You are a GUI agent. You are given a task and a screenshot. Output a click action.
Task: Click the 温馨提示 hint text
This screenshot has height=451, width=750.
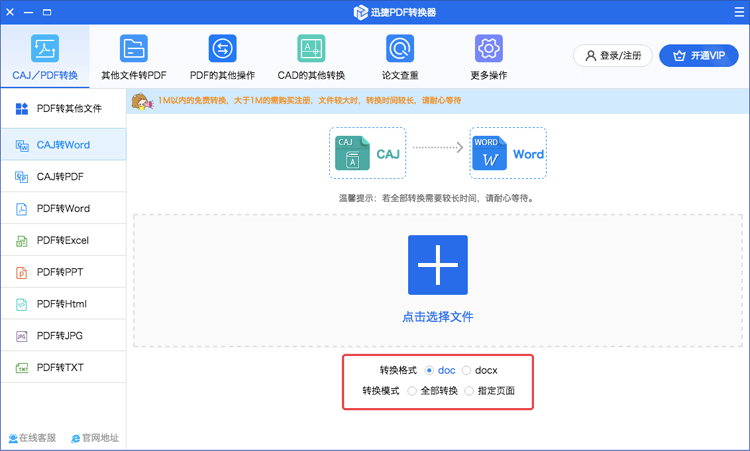tap(437, 198)
